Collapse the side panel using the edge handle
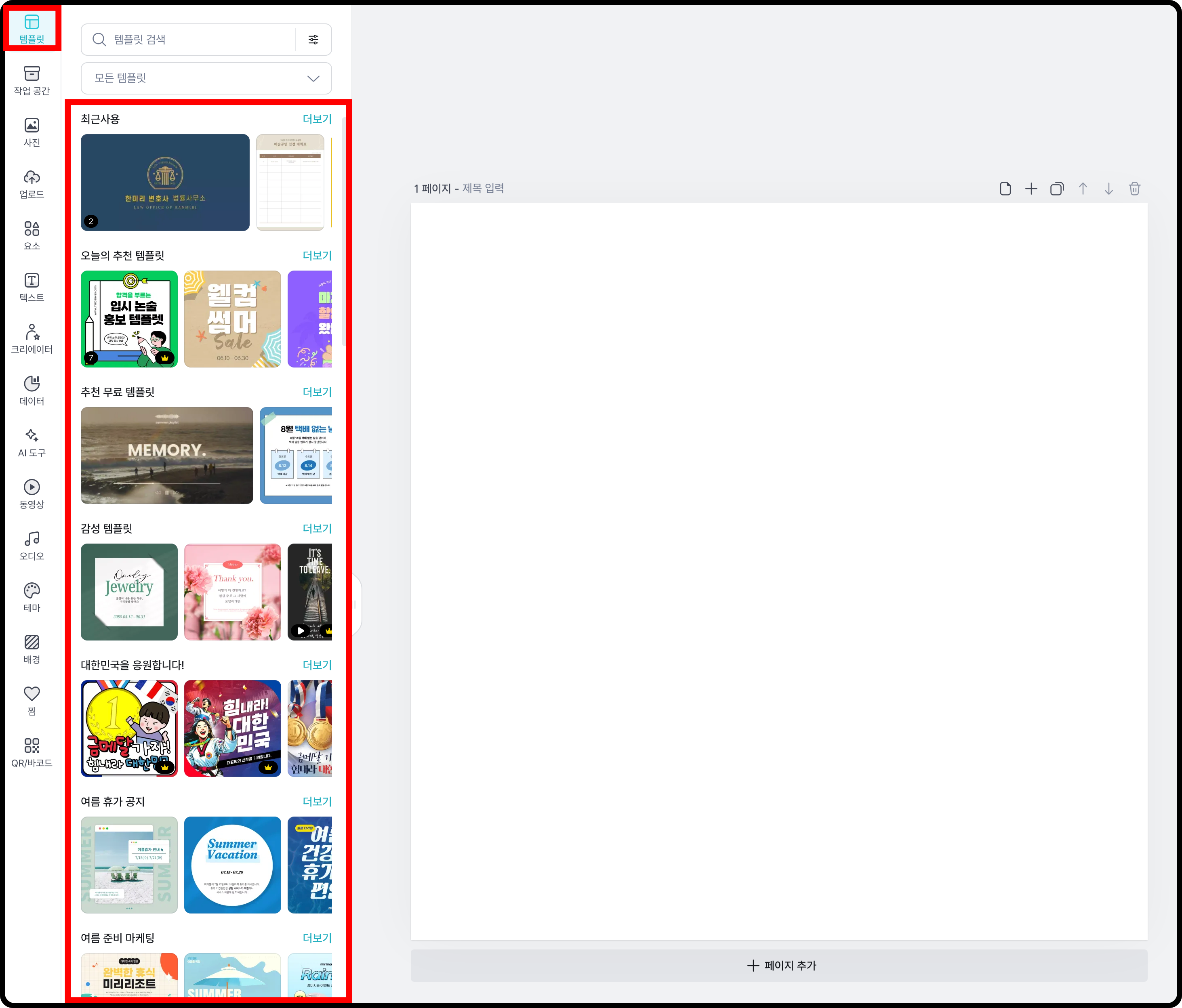 (357, 604)
